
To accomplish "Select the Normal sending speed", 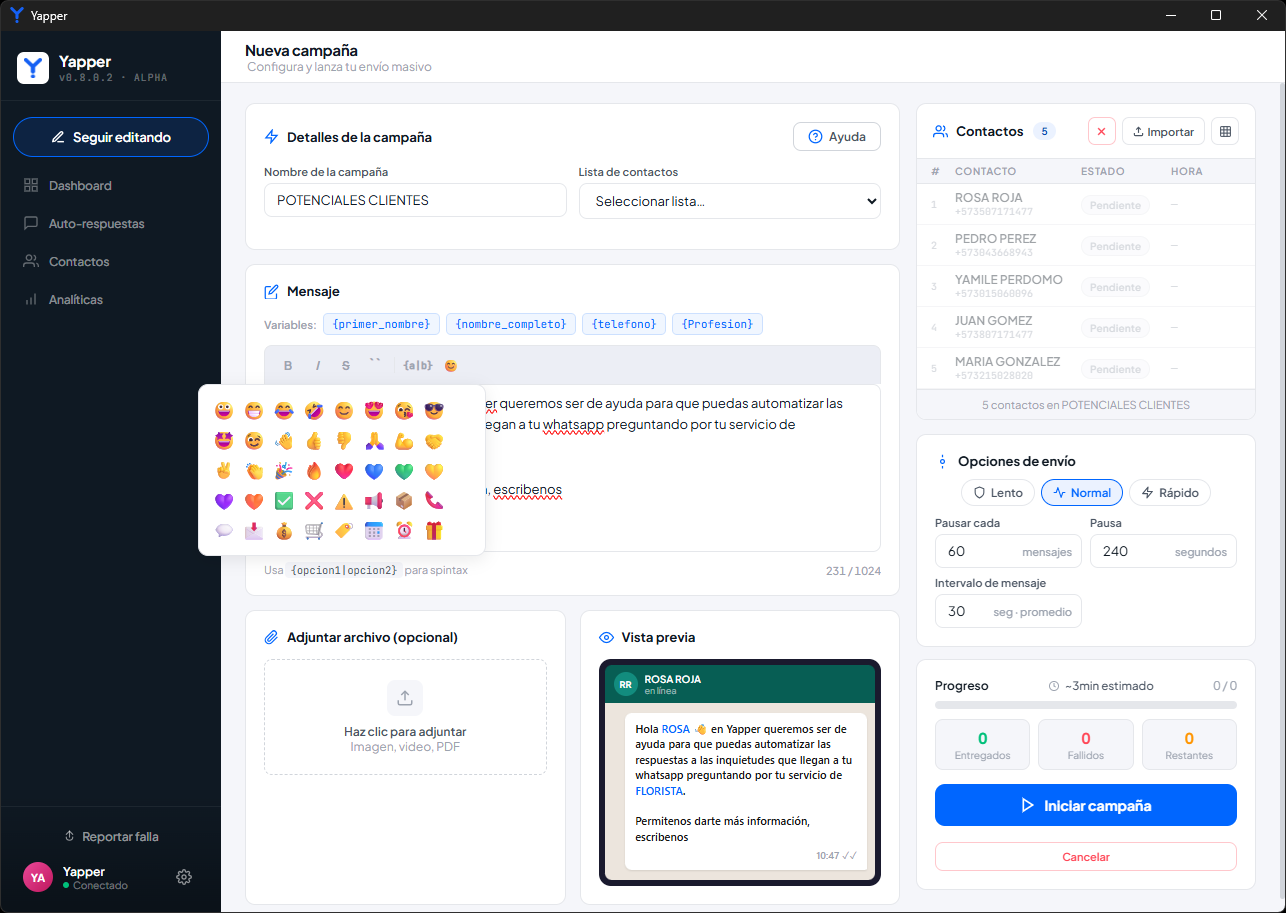I will [x=1082, y=492].
